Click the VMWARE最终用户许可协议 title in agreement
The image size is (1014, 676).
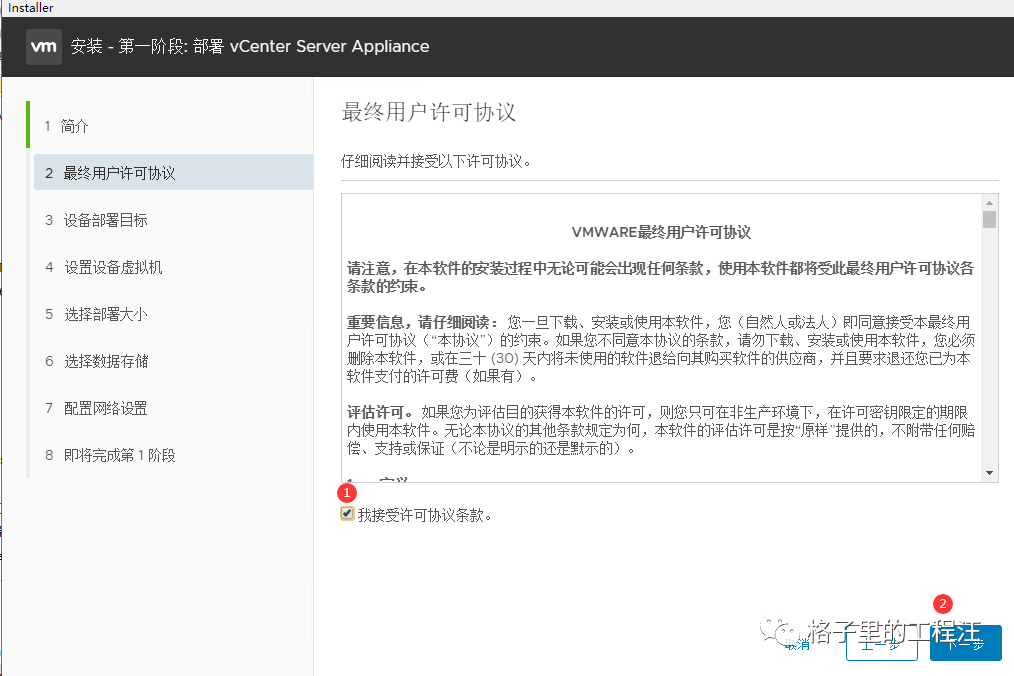(661, 232)
